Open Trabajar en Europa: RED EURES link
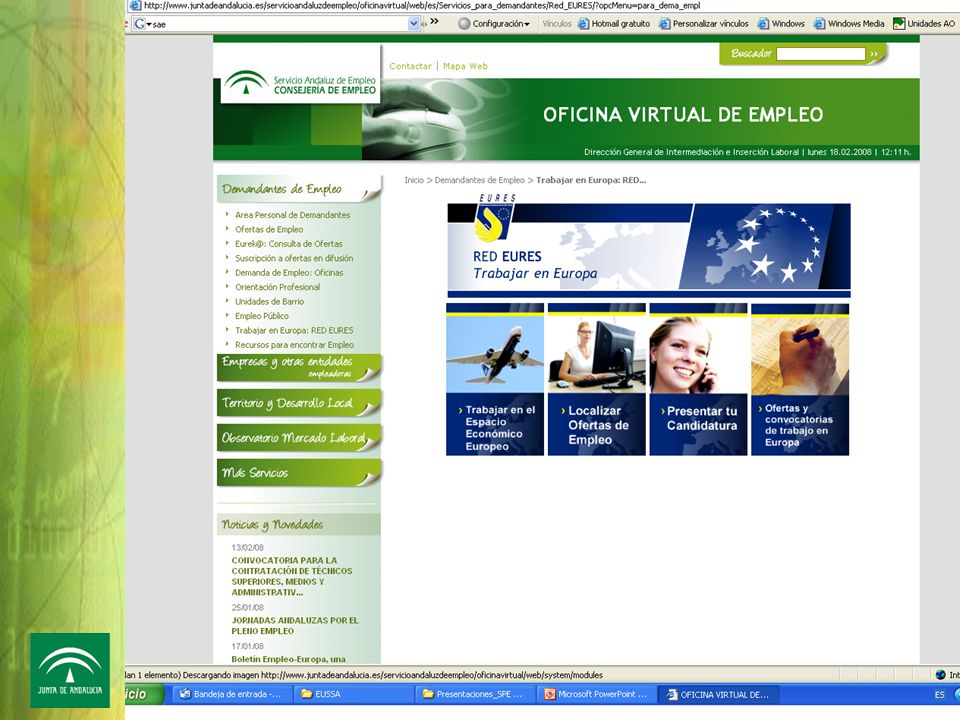 294,331
